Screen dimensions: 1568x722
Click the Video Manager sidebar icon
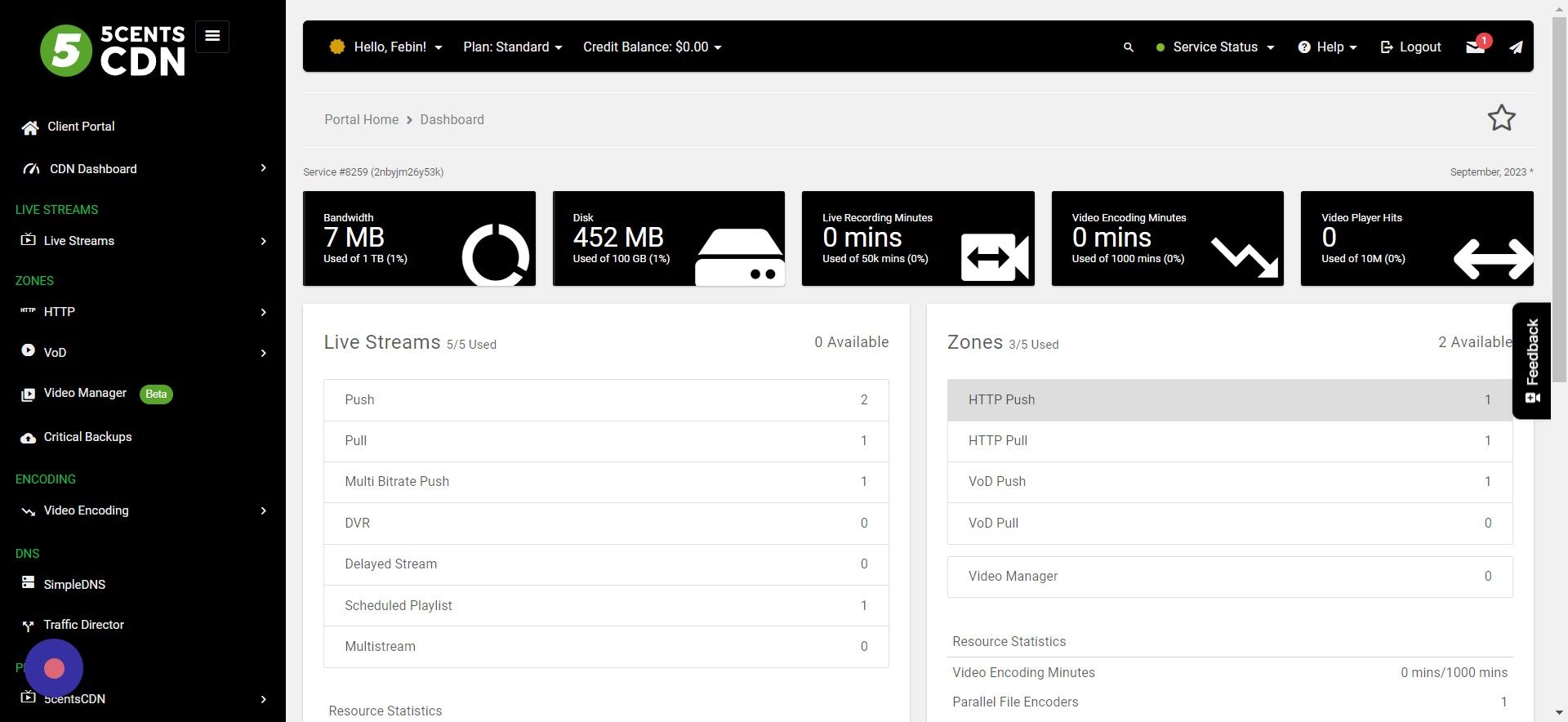click(x=28, y=394)
